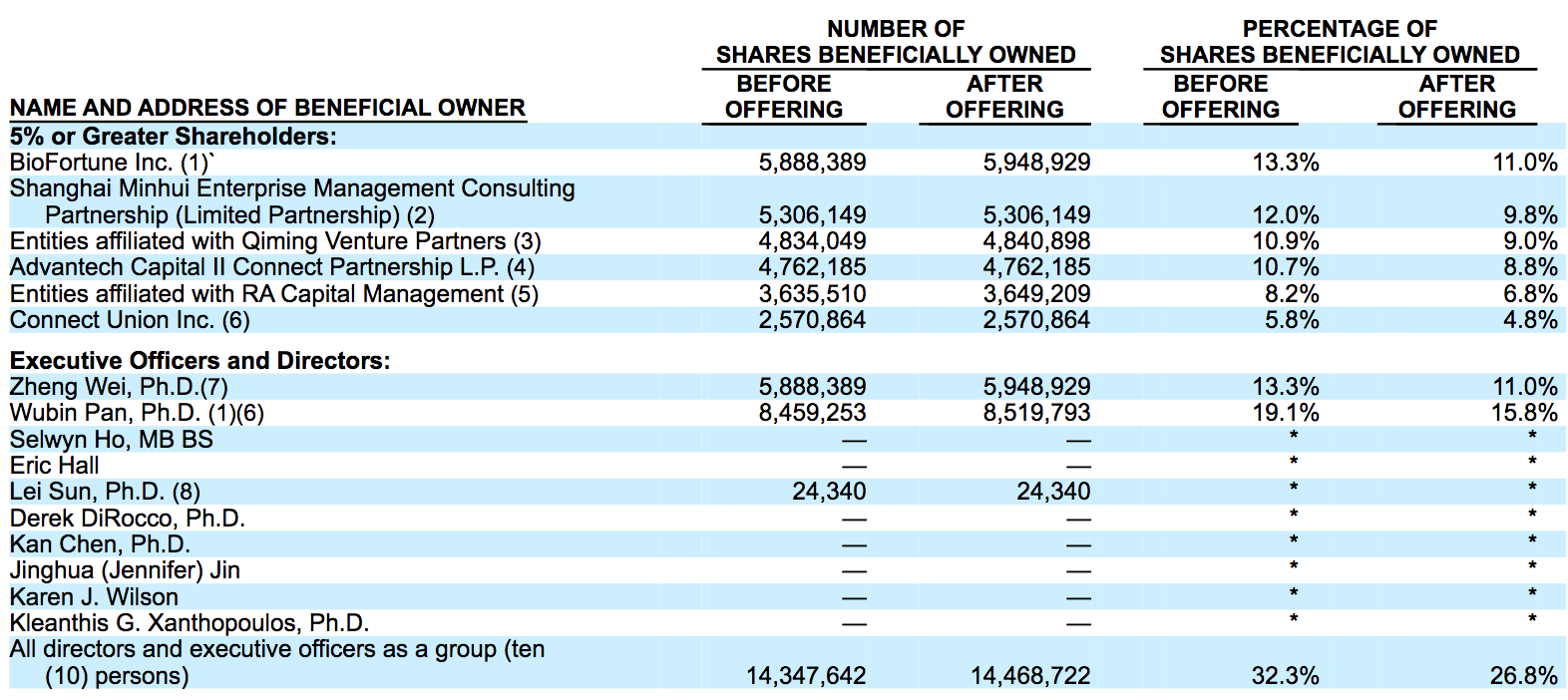Screen dimensions: 1568x700
Task: Click the name 'Selwyn Ho, MB BS'
Action: click(112, 440)
